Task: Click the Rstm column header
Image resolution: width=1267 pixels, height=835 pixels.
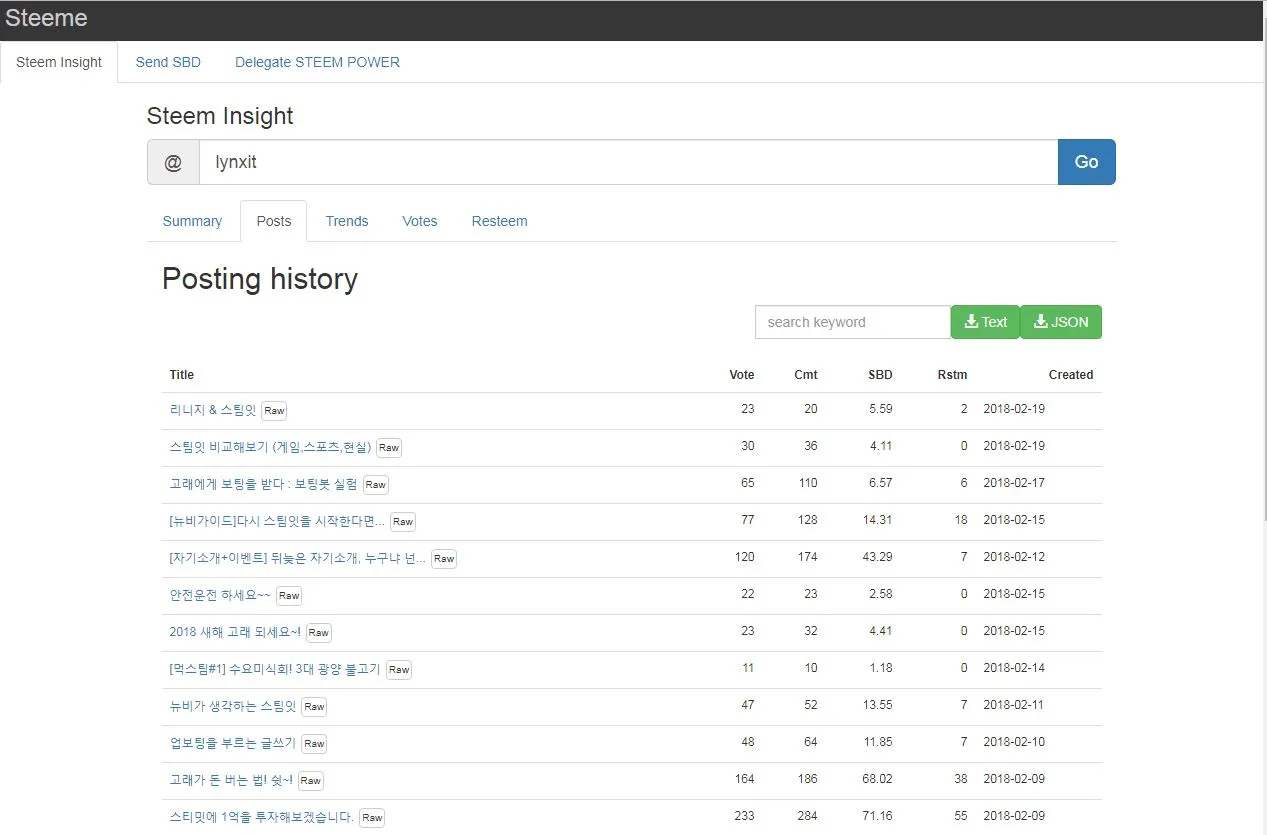Action: [x=953, y=375]
